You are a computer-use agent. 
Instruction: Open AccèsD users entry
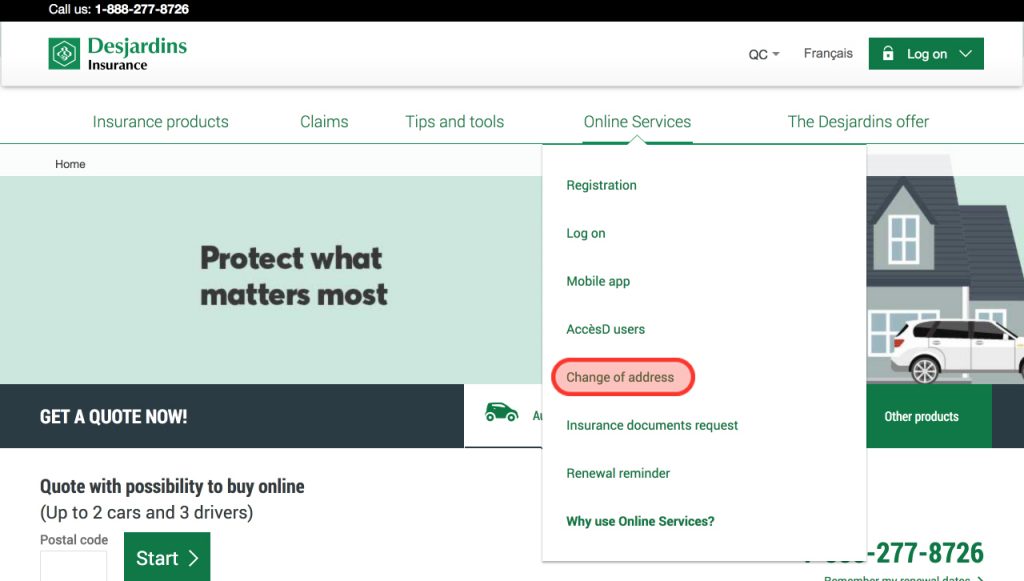[x=605, y=329]
